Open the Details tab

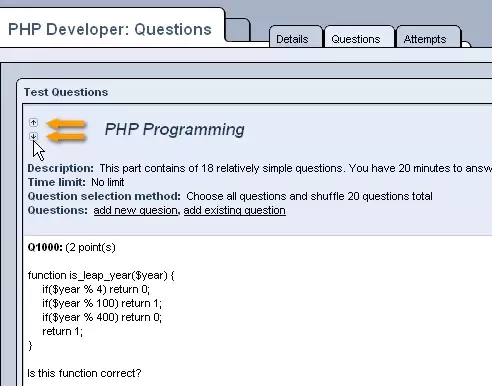pyautogui.click(x=292, y=39)
